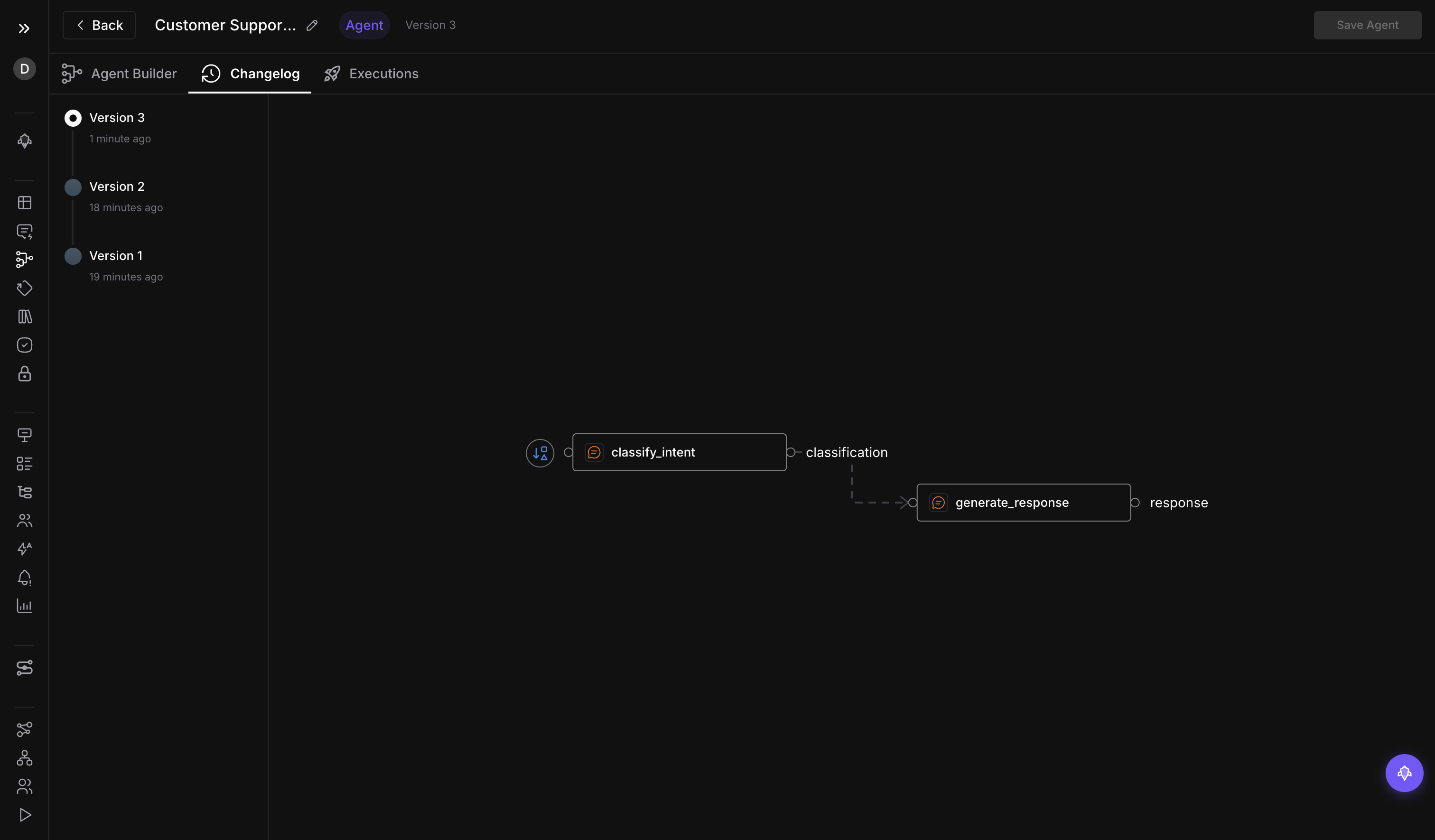
Task: Click the chat prompts icon in sidebar
Action: [x=25, y=231]
